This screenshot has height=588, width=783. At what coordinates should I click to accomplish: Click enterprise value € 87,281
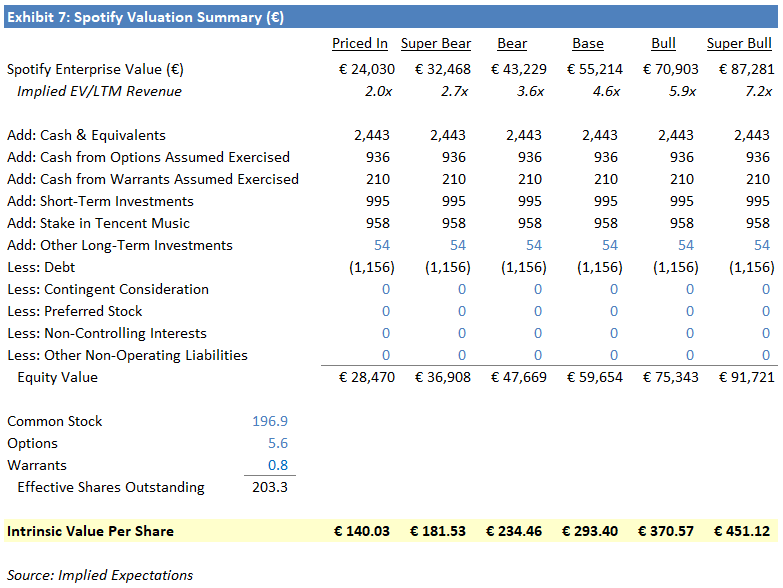pos(746,69)
